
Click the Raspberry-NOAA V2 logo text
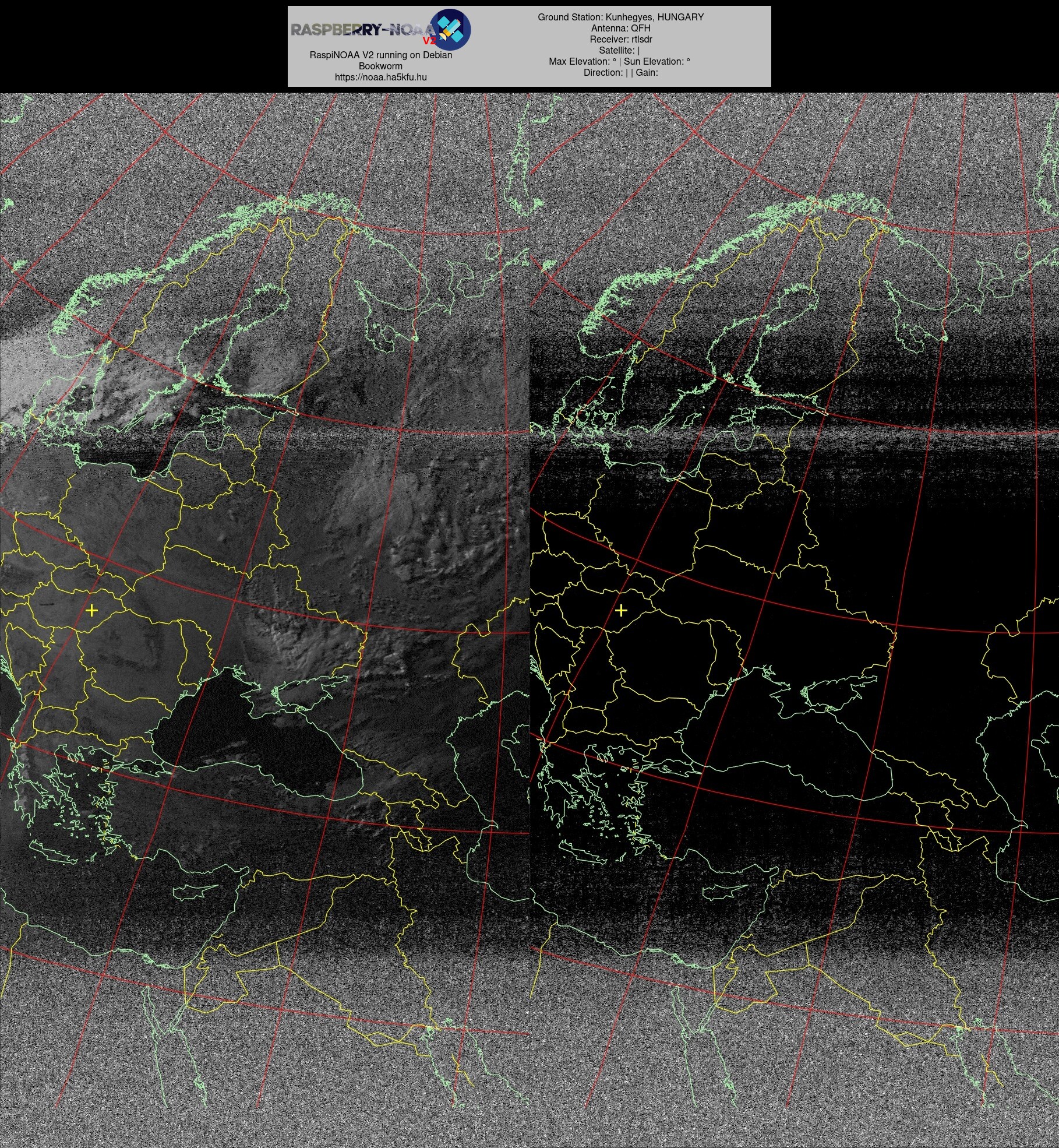363,31
